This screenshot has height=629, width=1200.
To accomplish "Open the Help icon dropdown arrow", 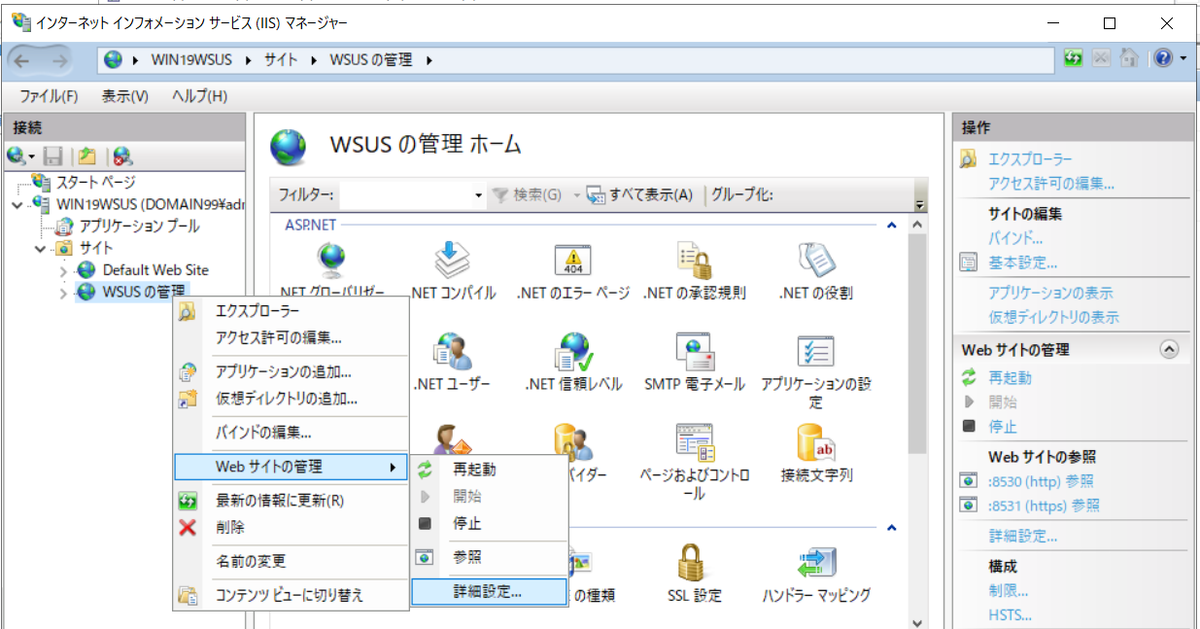I will coord(1182,59).
